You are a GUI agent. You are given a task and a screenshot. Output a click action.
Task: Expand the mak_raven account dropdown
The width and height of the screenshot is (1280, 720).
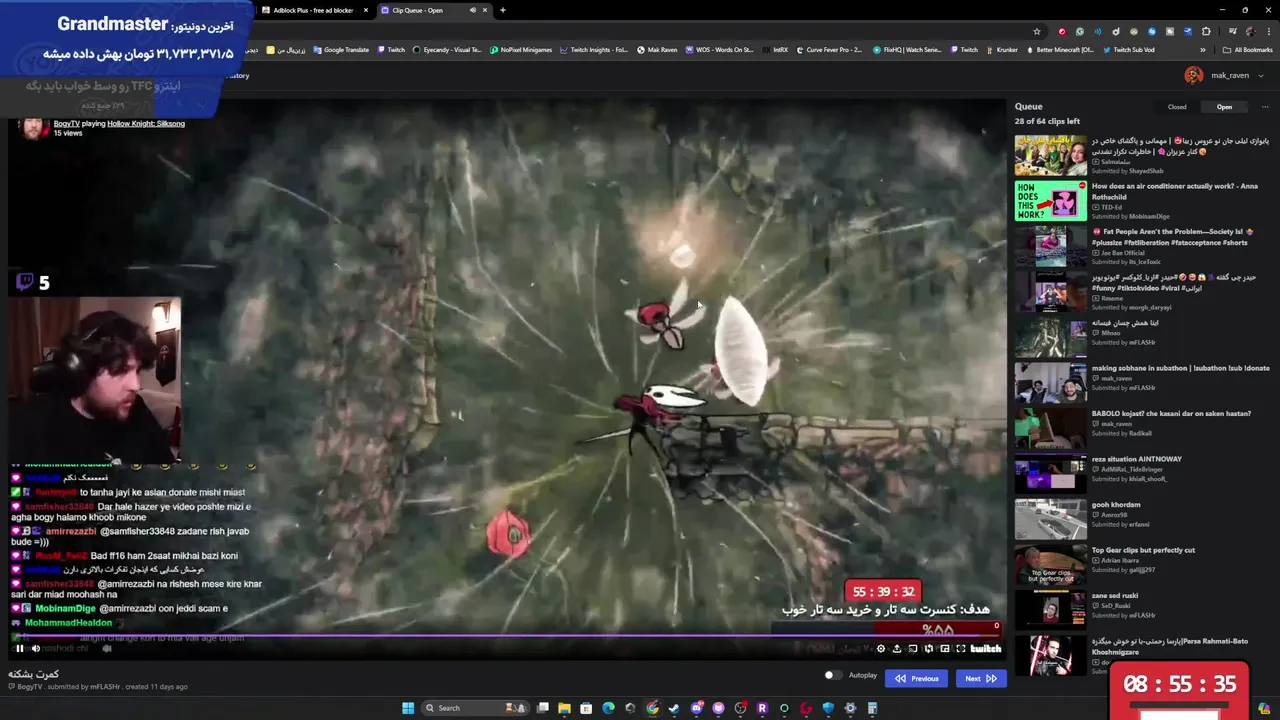tap(1261, 75)
